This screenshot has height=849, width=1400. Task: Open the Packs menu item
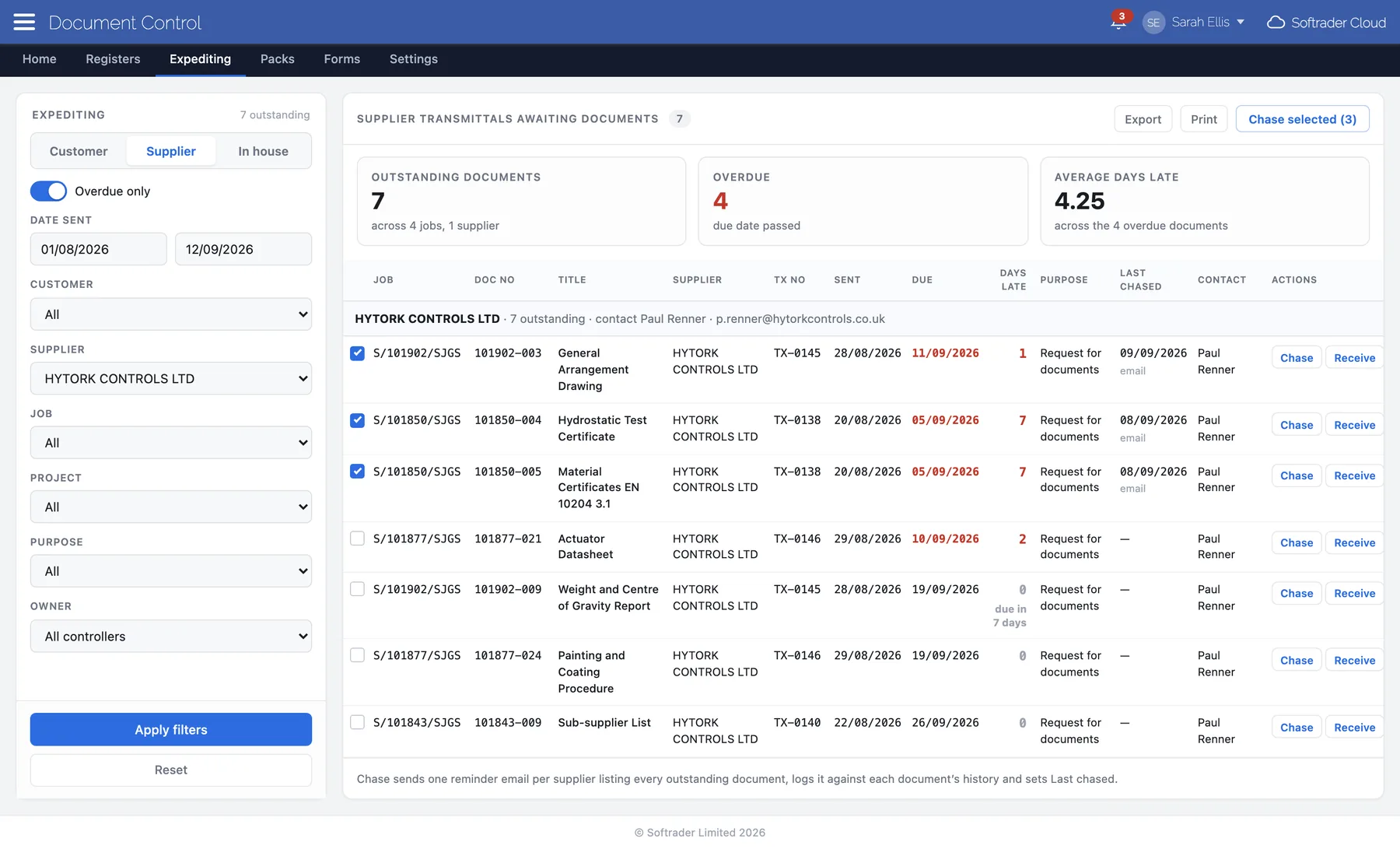tap(278, 59)
